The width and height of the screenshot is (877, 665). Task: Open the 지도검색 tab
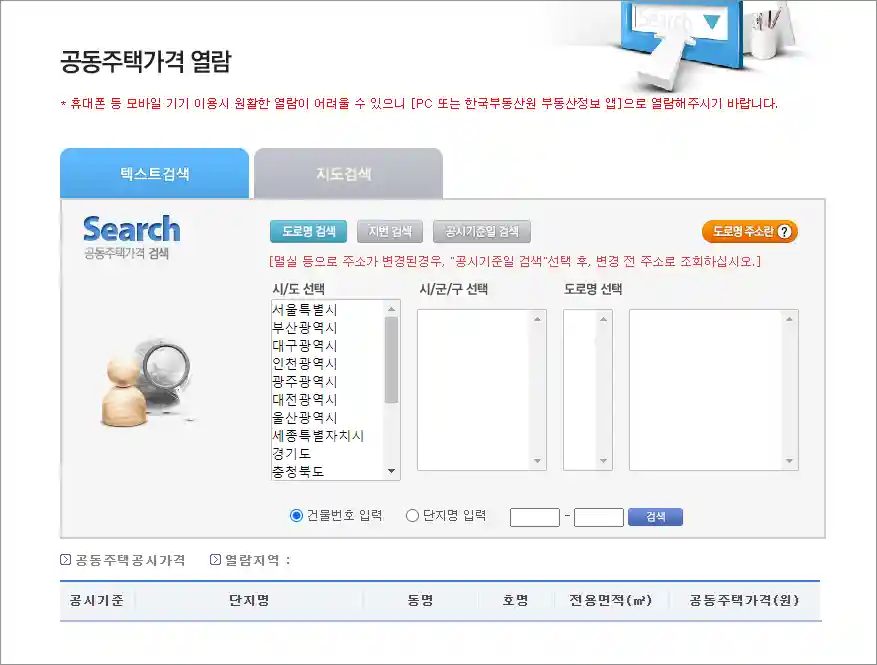tap(348, 173)
